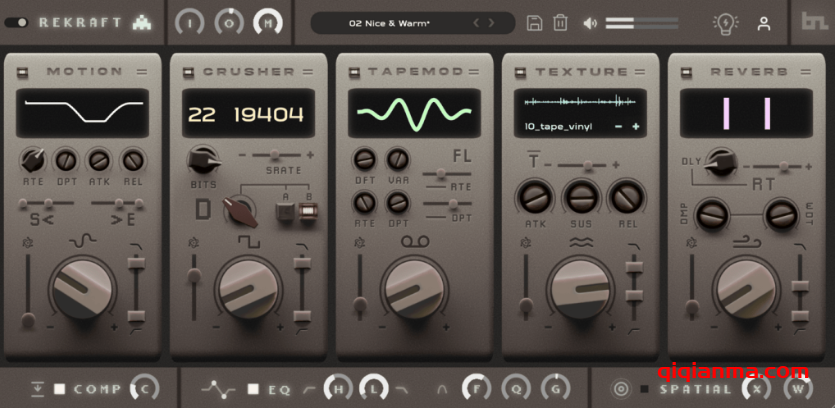Grab the Motion module reorder handle
The width and height of the screenshot is (835, 408).
pyautogui.click(x=141, y=72)
